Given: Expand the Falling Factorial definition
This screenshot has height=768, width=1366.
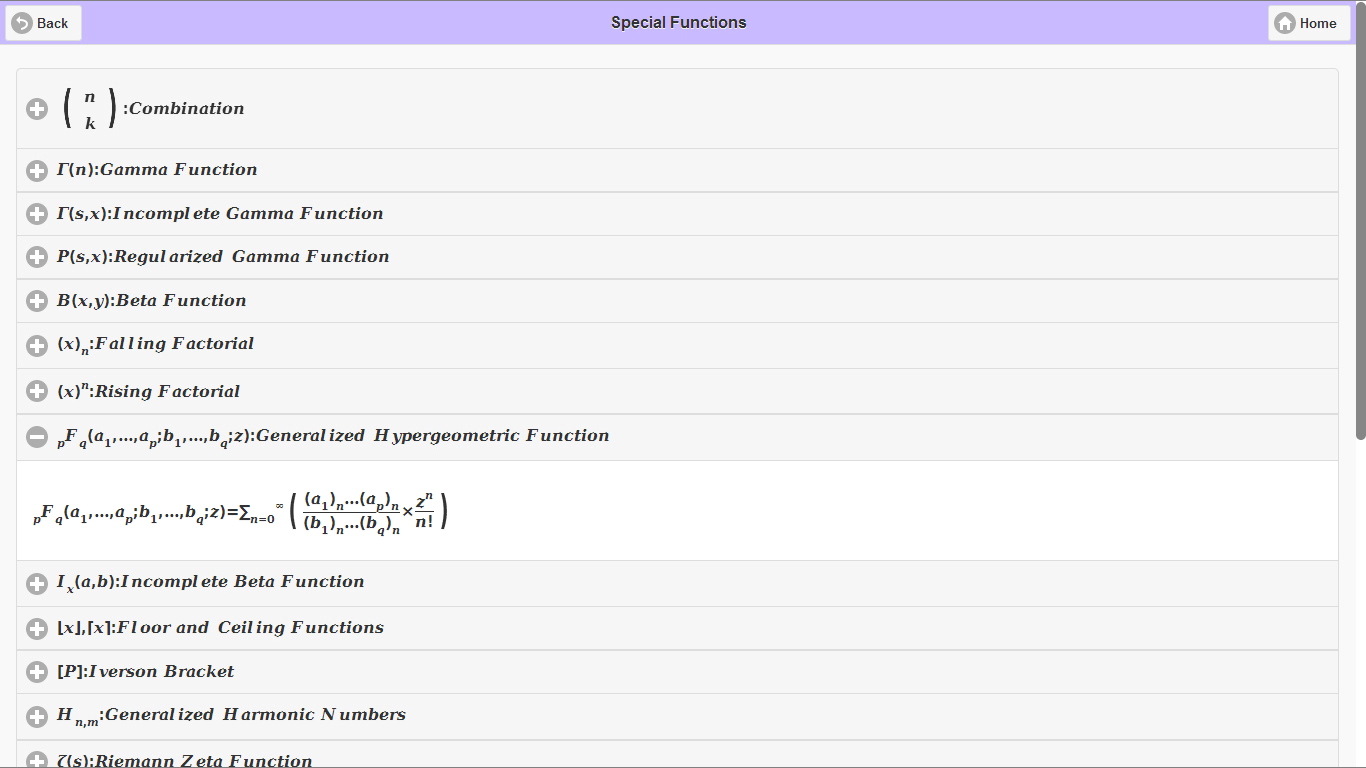Looking at the screenshot, I should [37, 345].
